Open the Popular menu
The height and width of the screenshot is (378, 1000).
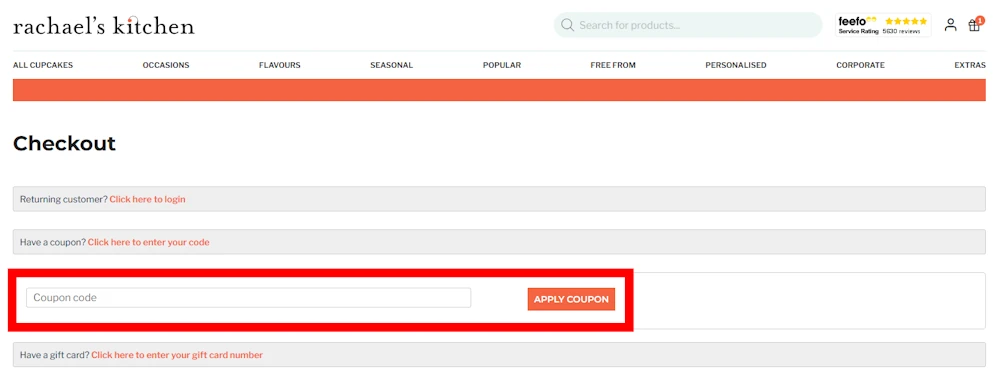coord(502,65)
